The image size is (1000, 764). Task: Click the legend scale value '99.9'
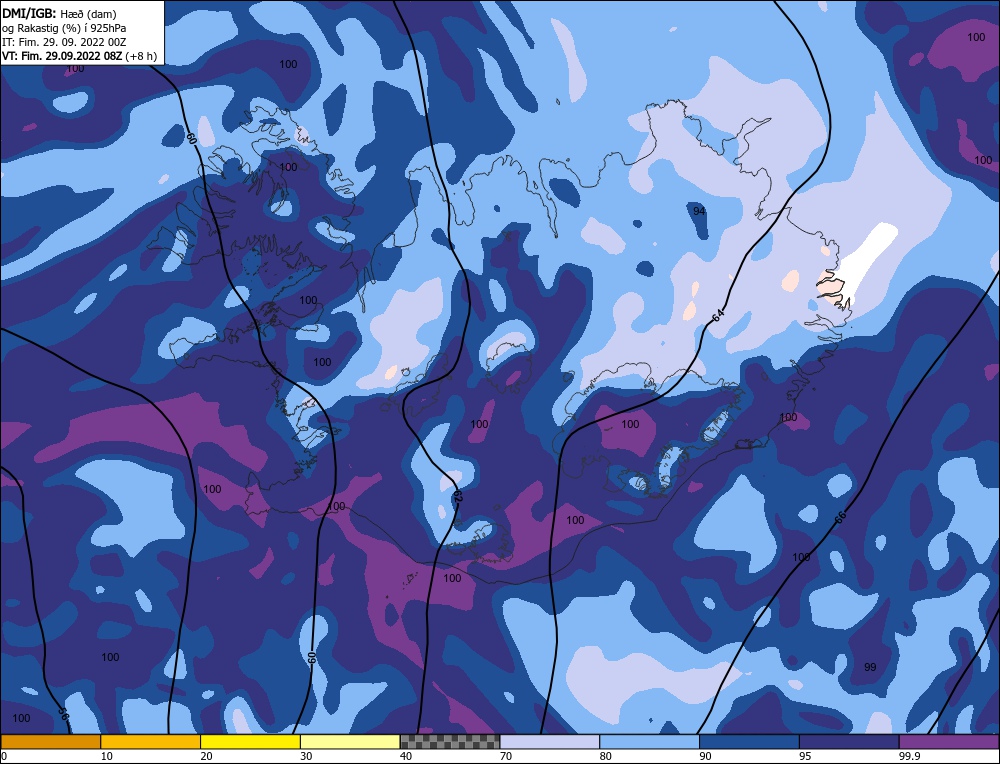click(909, 756)
